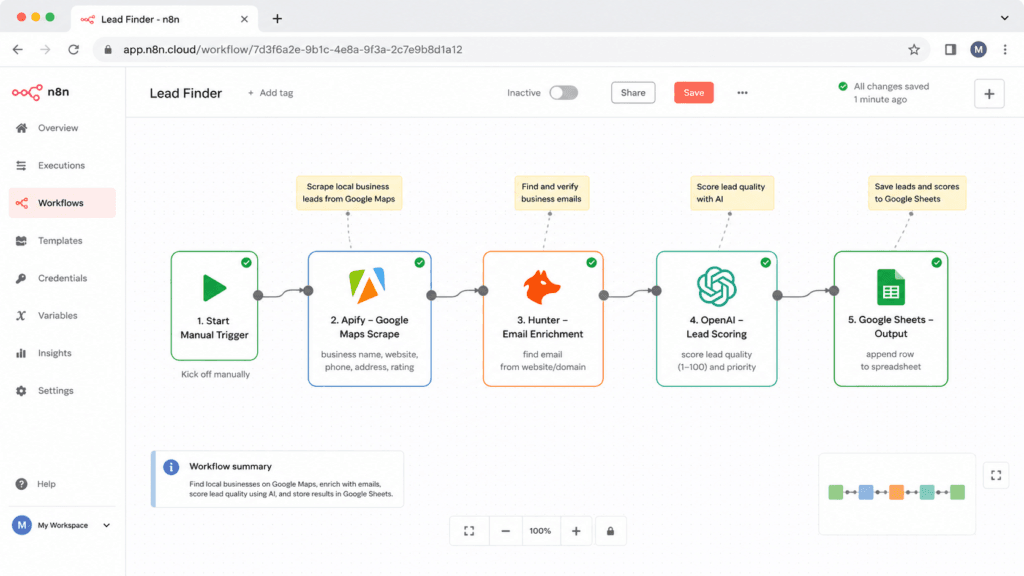1024x576 pixels.
Task: Click the Apify node success checkmark
Action: pyautogui.click(x=419, y=263)
